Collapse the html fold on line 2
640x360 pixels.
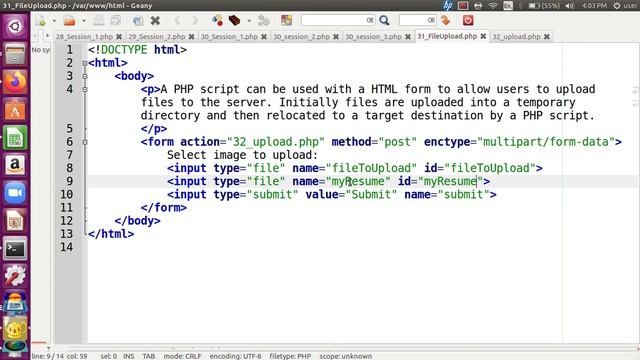point(84,63)
